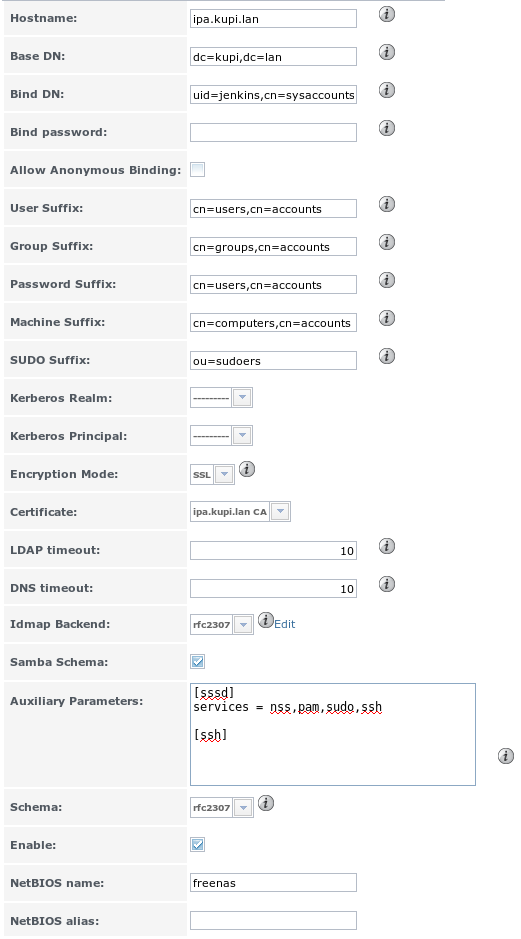Viewport: 521px width, 939px height.
Task: Focus the Bind DN input field
Action: click(274, 95)
